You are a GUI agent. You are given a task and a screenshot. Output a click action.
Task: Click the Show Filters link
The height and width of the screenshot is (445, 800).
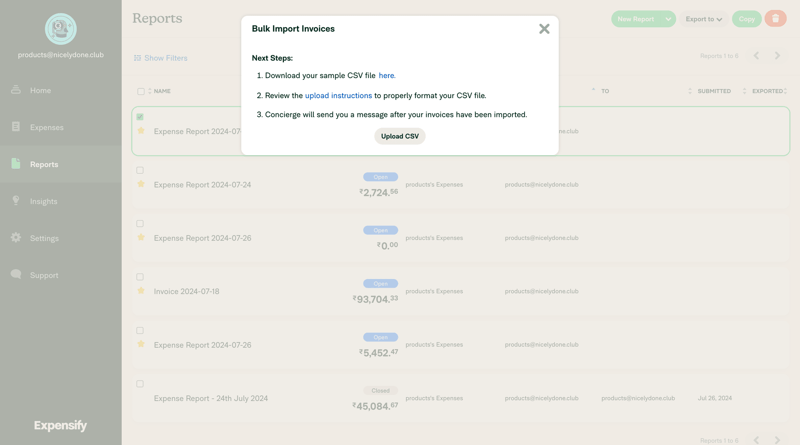coord(165,58)
